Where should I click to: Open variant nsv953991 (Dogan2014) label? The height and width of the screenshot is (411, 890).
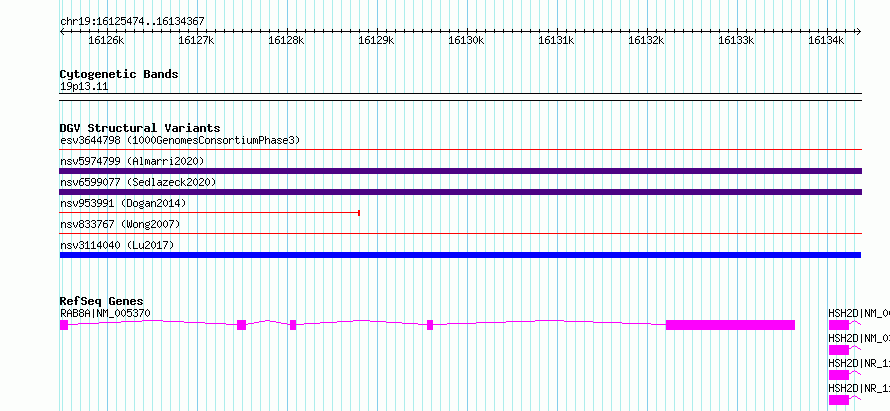[x=123, y=203]
